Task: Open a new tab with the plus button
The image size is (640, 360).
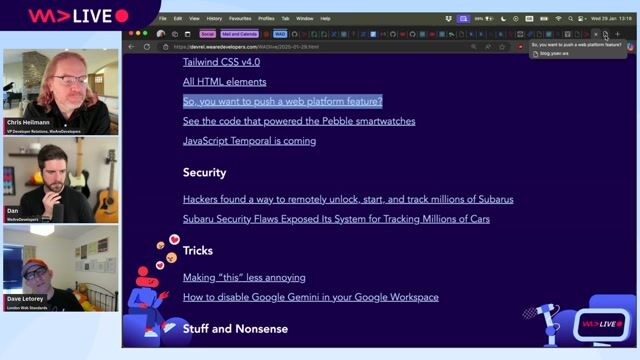Action: tap(618, 34)
